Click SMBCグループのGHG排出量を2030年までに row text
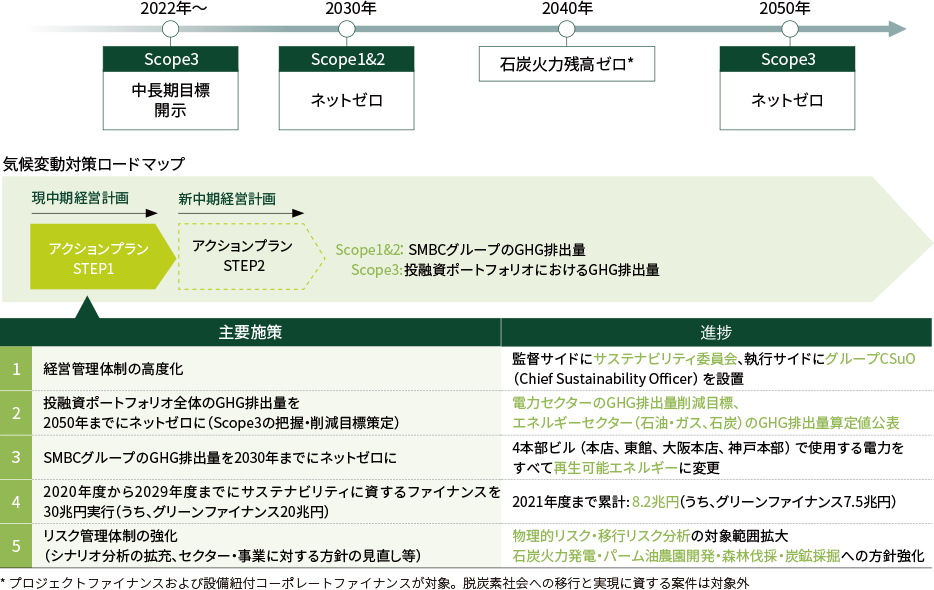This screenshot has height=590, width=934. [x=220, y=457]
